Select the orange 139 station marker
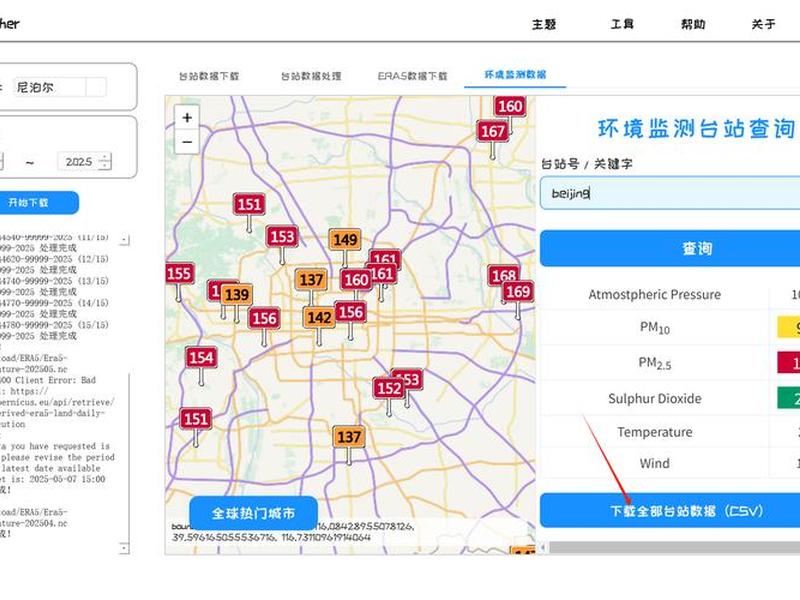 tap(237, 294)
